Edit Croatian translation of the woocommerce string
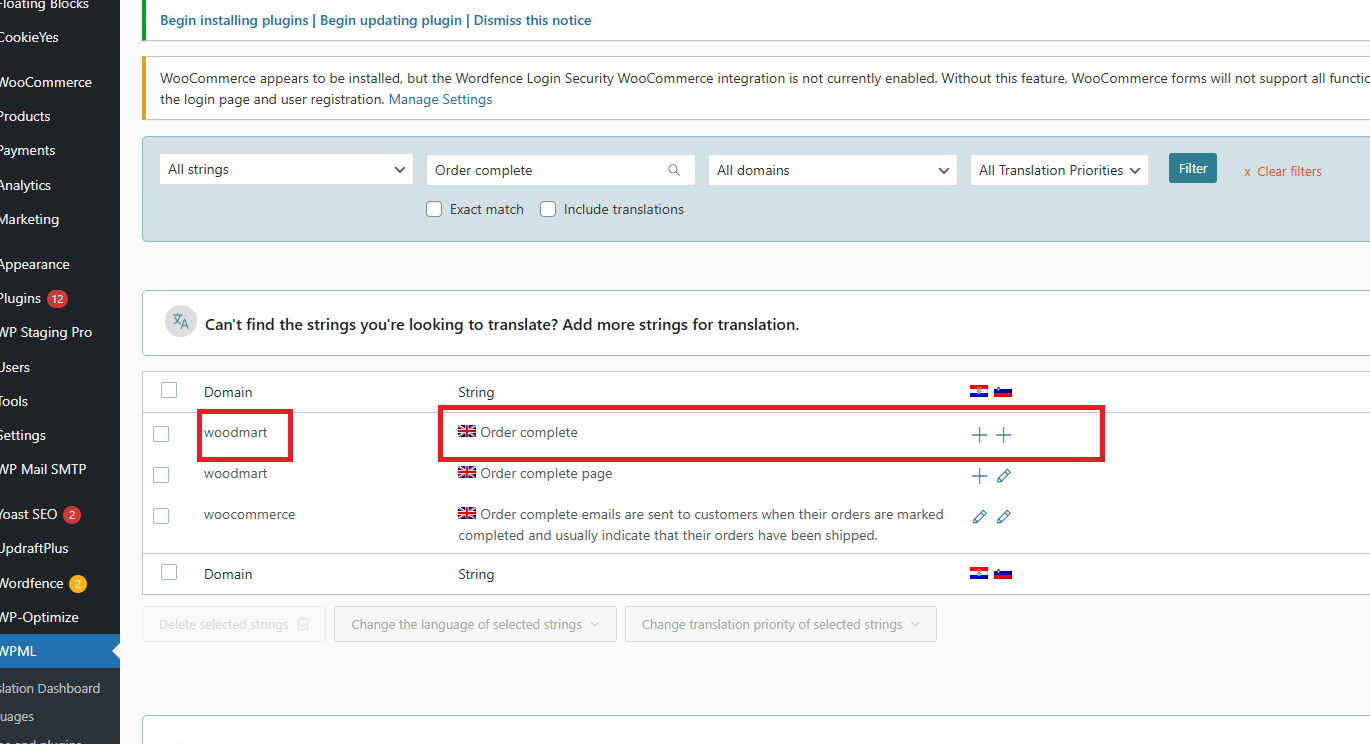Viewport: 1370px width, 744px height. coord(979,517)
